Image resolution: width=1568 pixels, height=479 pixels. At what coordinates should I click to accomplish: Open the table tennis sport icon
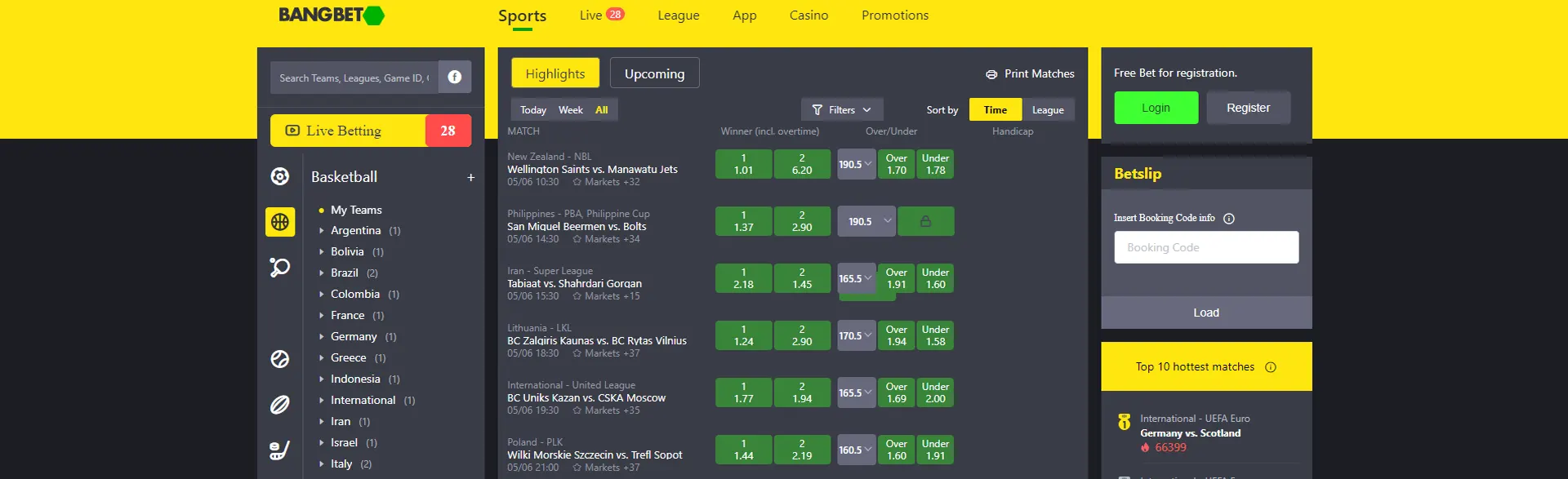point(279,267)
